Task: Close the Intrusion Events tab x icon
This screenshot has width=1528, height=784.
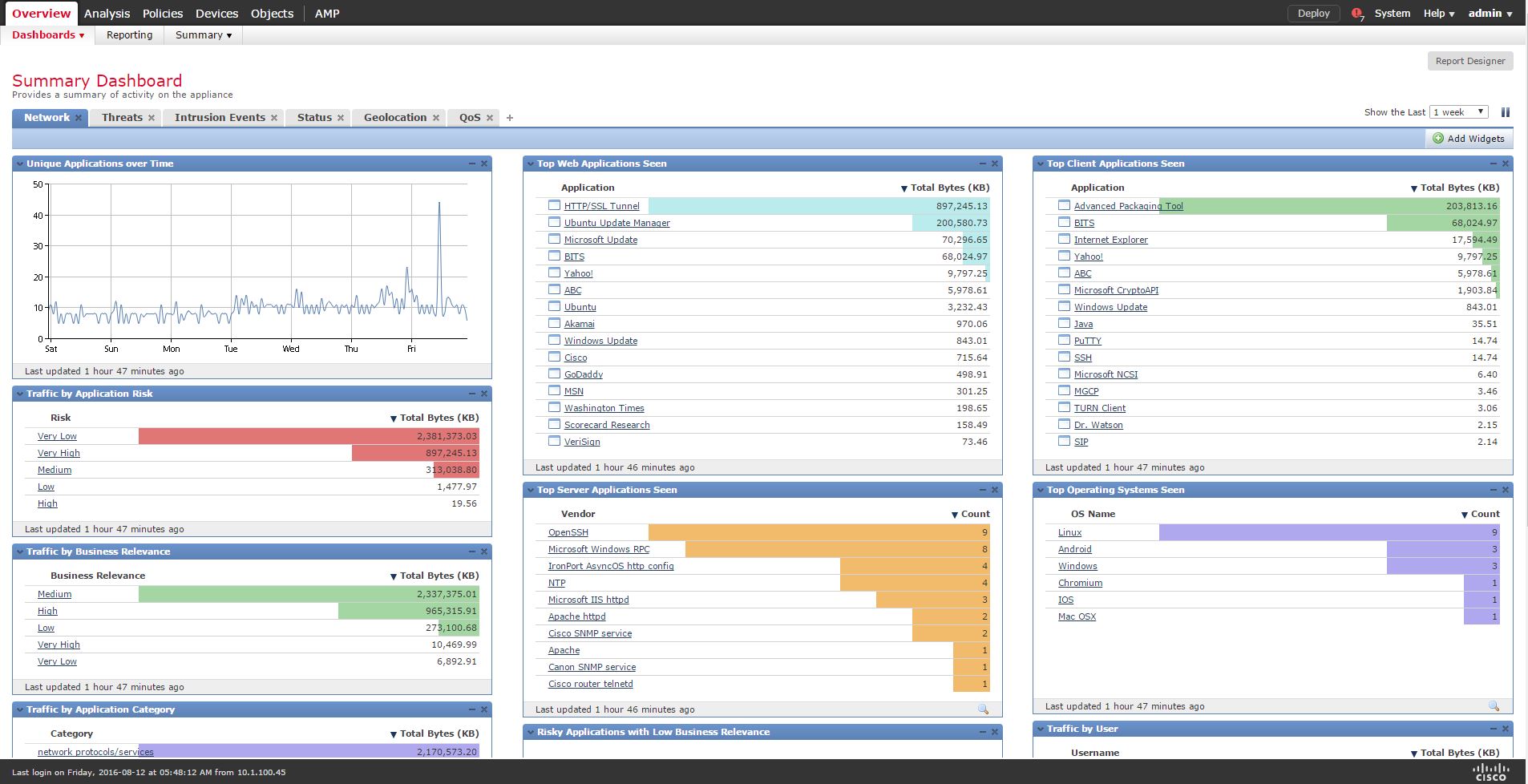Action: coord(274,118)
